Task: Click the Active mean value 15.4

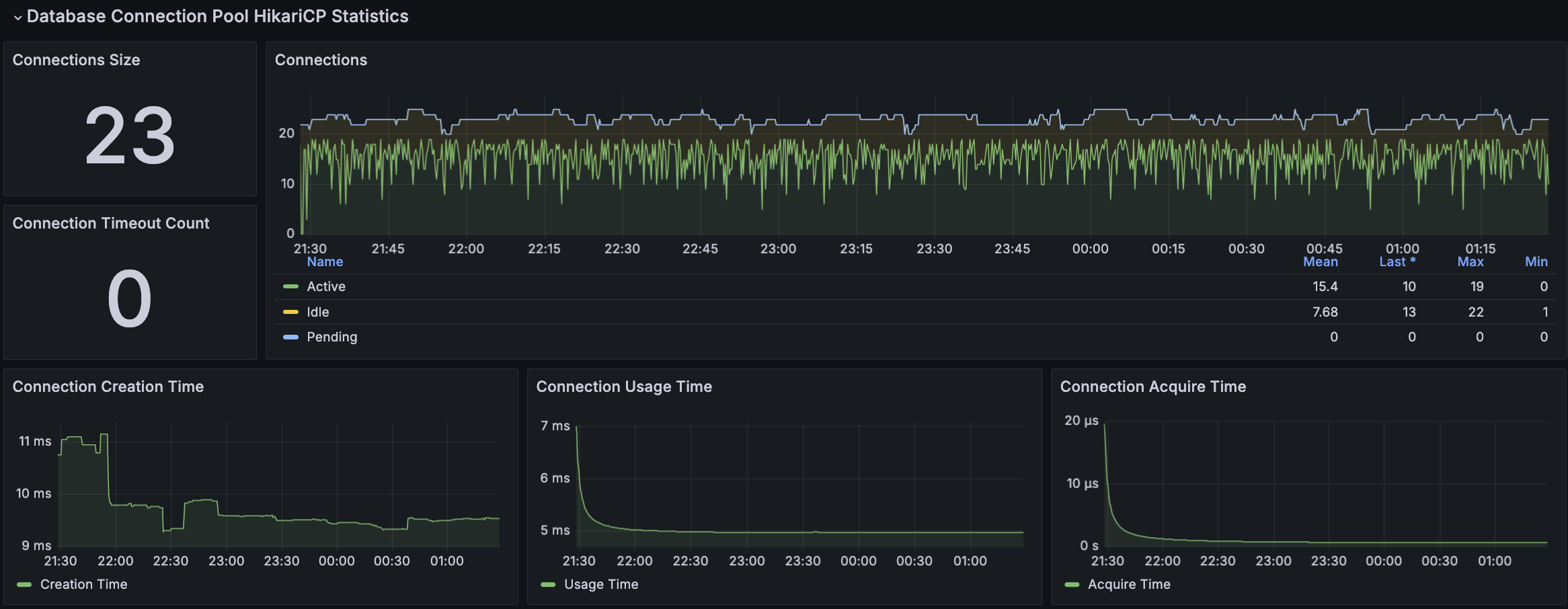Action: (1325, 286)
